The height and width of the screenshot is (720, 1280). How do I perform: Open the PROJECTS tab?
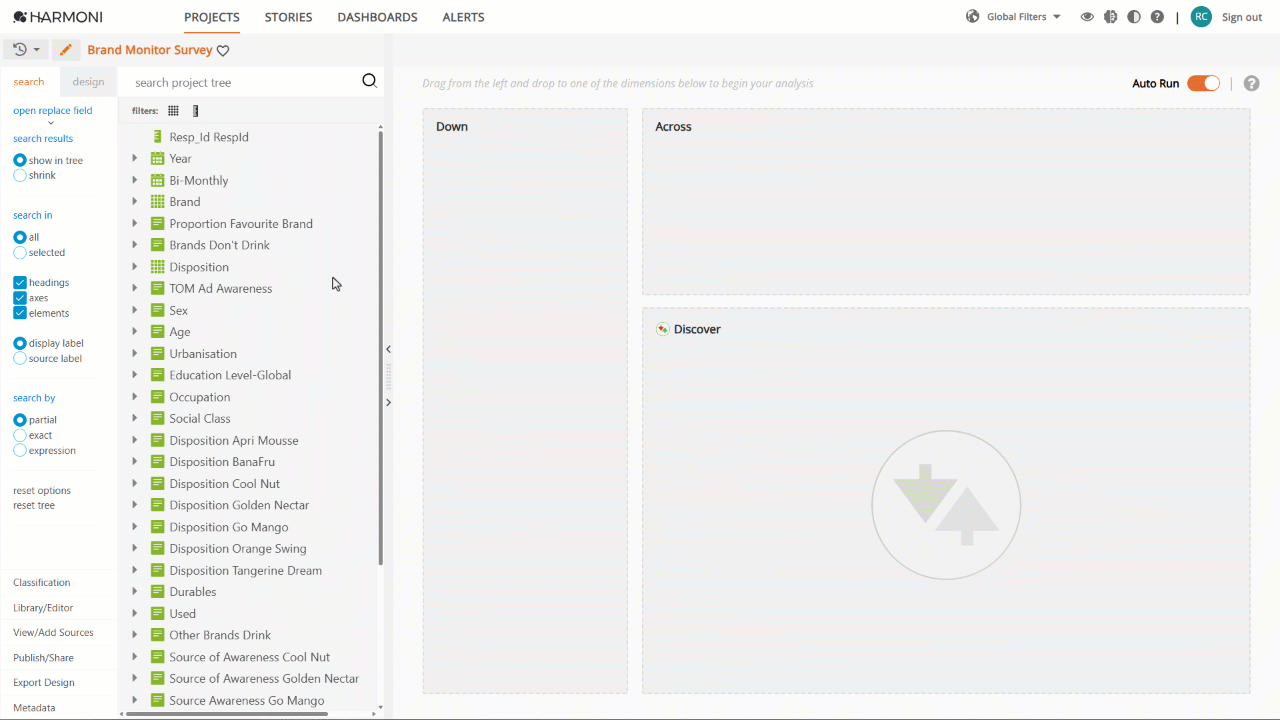(x=212, y=17)
